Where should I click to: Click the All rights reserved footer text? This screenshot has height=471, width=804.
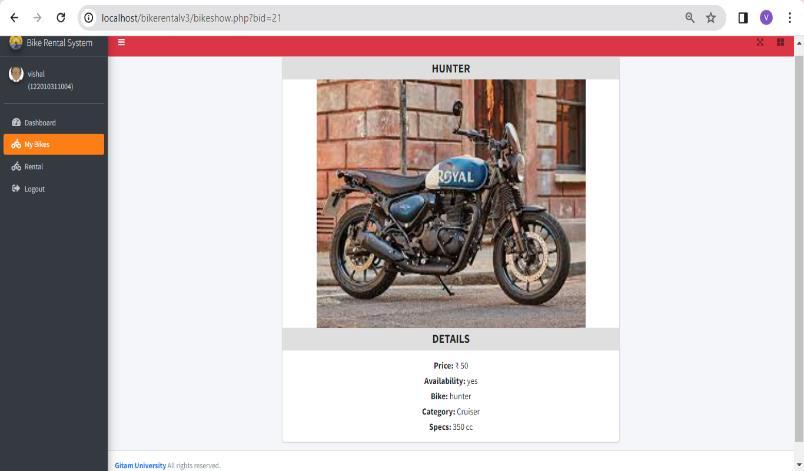click(x=194, y=465)
